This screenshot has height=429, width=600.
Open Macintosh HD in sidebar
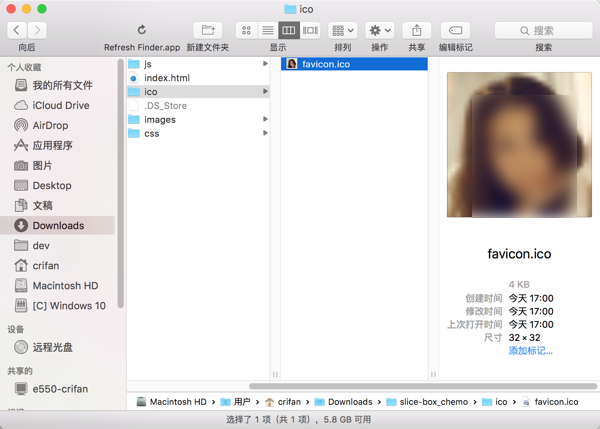point(57,285)
